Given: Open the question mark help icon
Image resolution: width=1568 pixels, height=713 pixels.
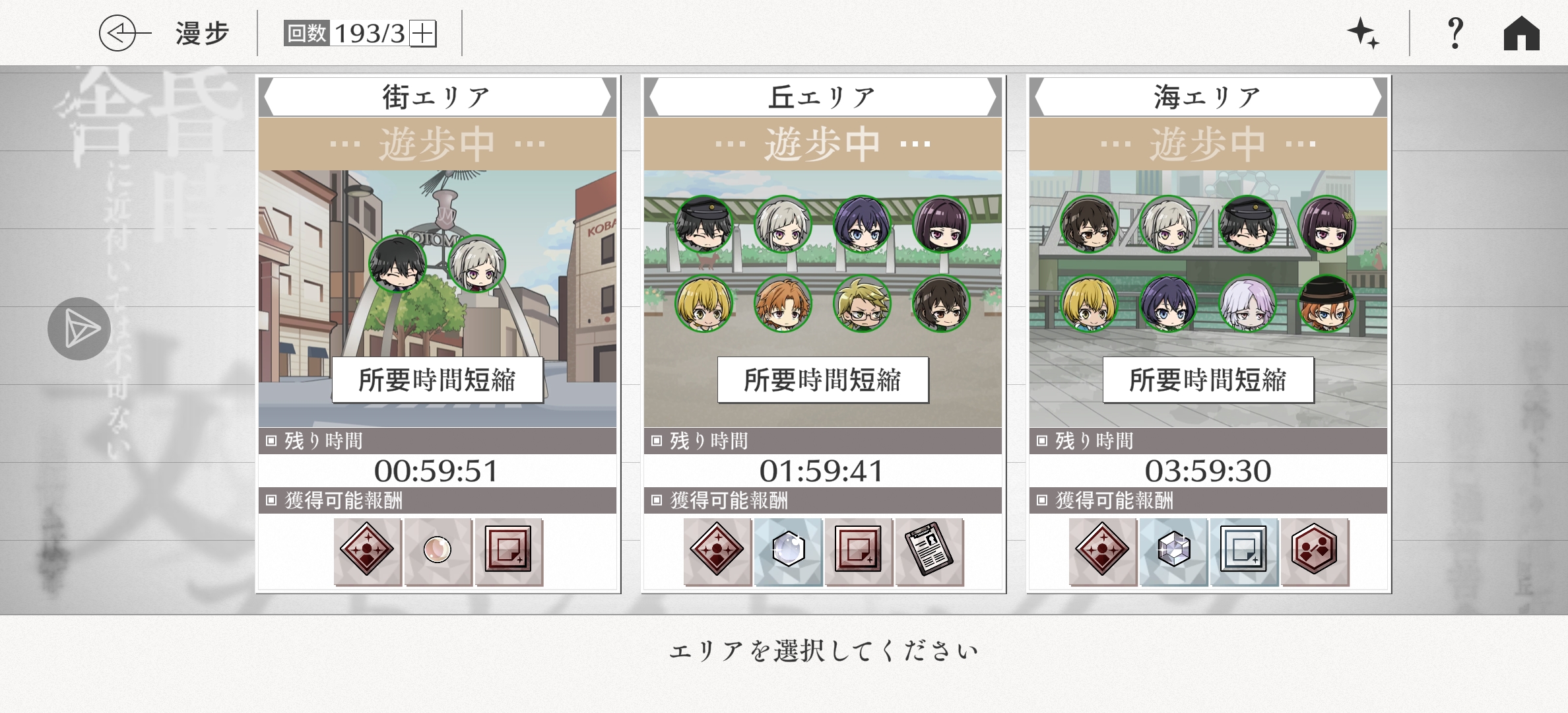Looking at the screenshot, I should click(x=1455, y=33).
